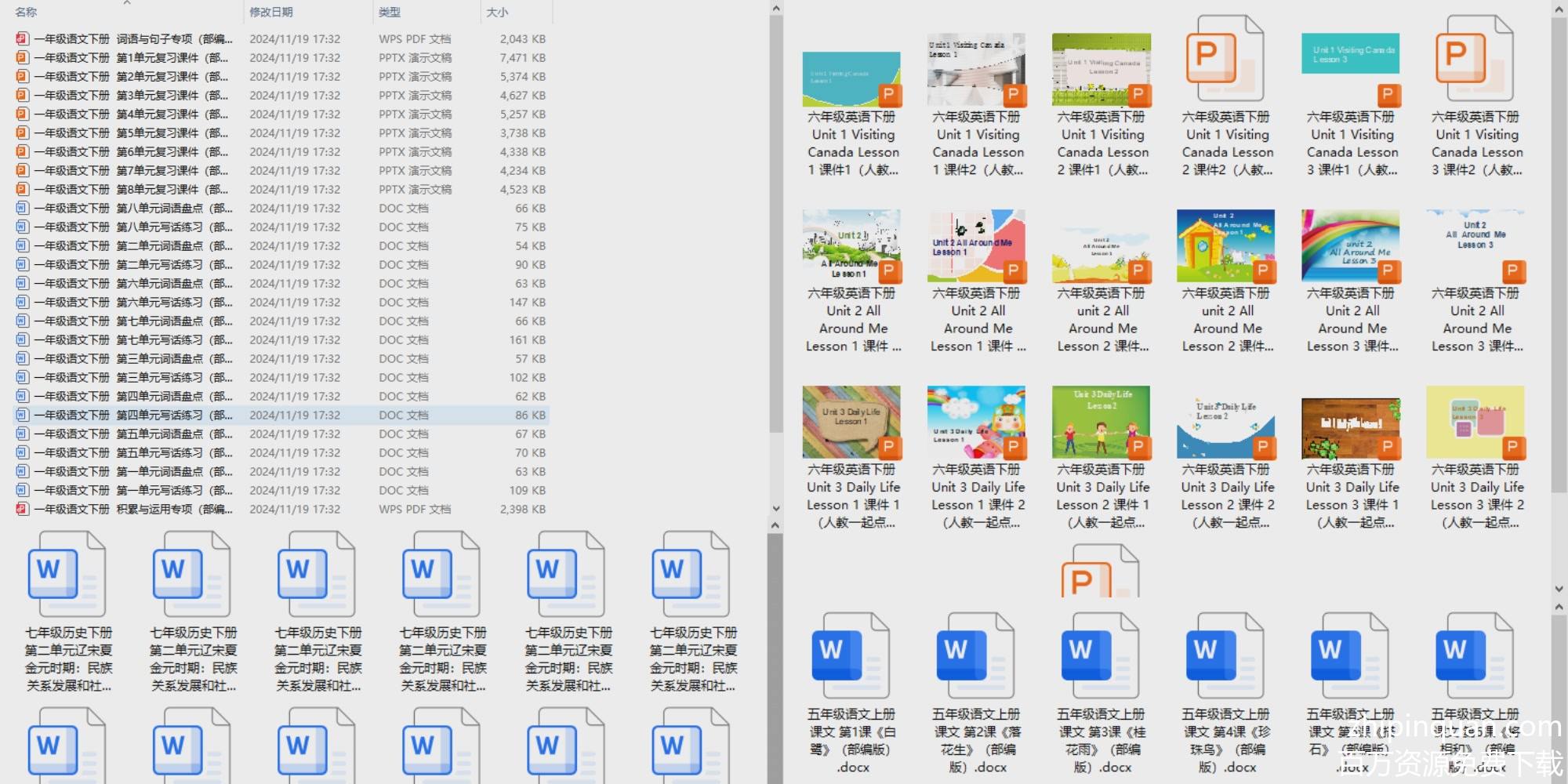
Task: Click file name 第五单元写话练习 in the list
Action: (x=133, y=452)
